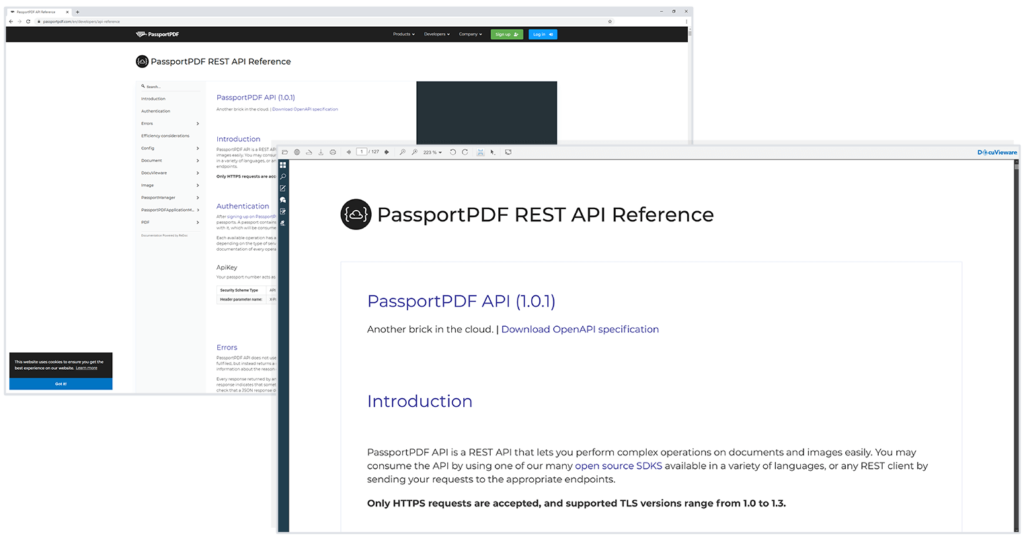This screenshot has width=1024, height=538.
Task: Open the Products menu on the website
Action: click(x=404, y=34)
